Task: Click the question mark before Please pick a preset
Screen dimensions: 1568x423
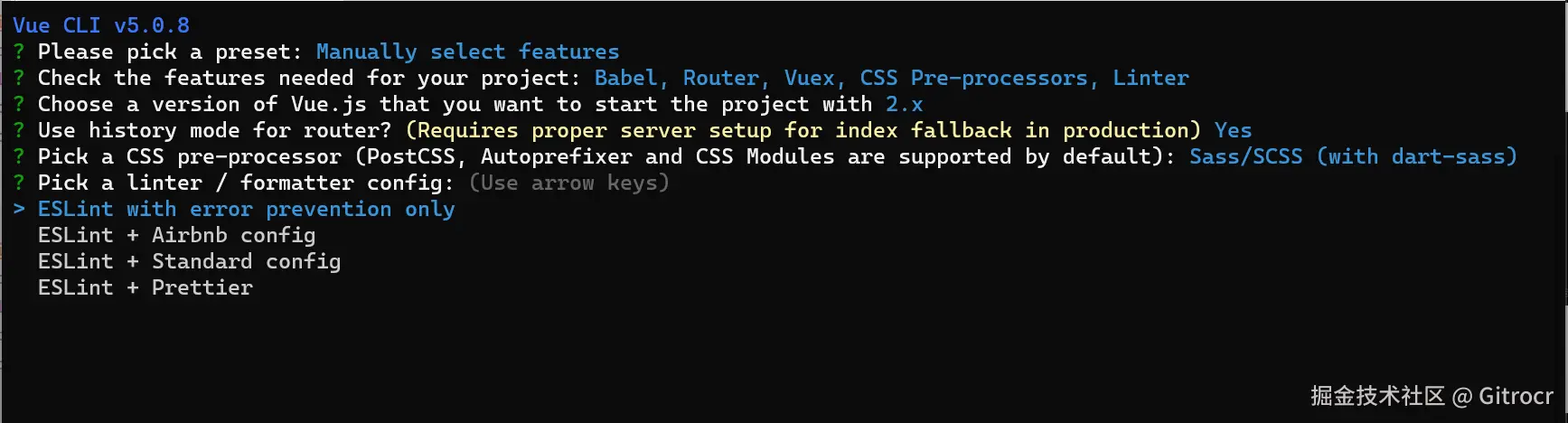Action: coord(19,52)
